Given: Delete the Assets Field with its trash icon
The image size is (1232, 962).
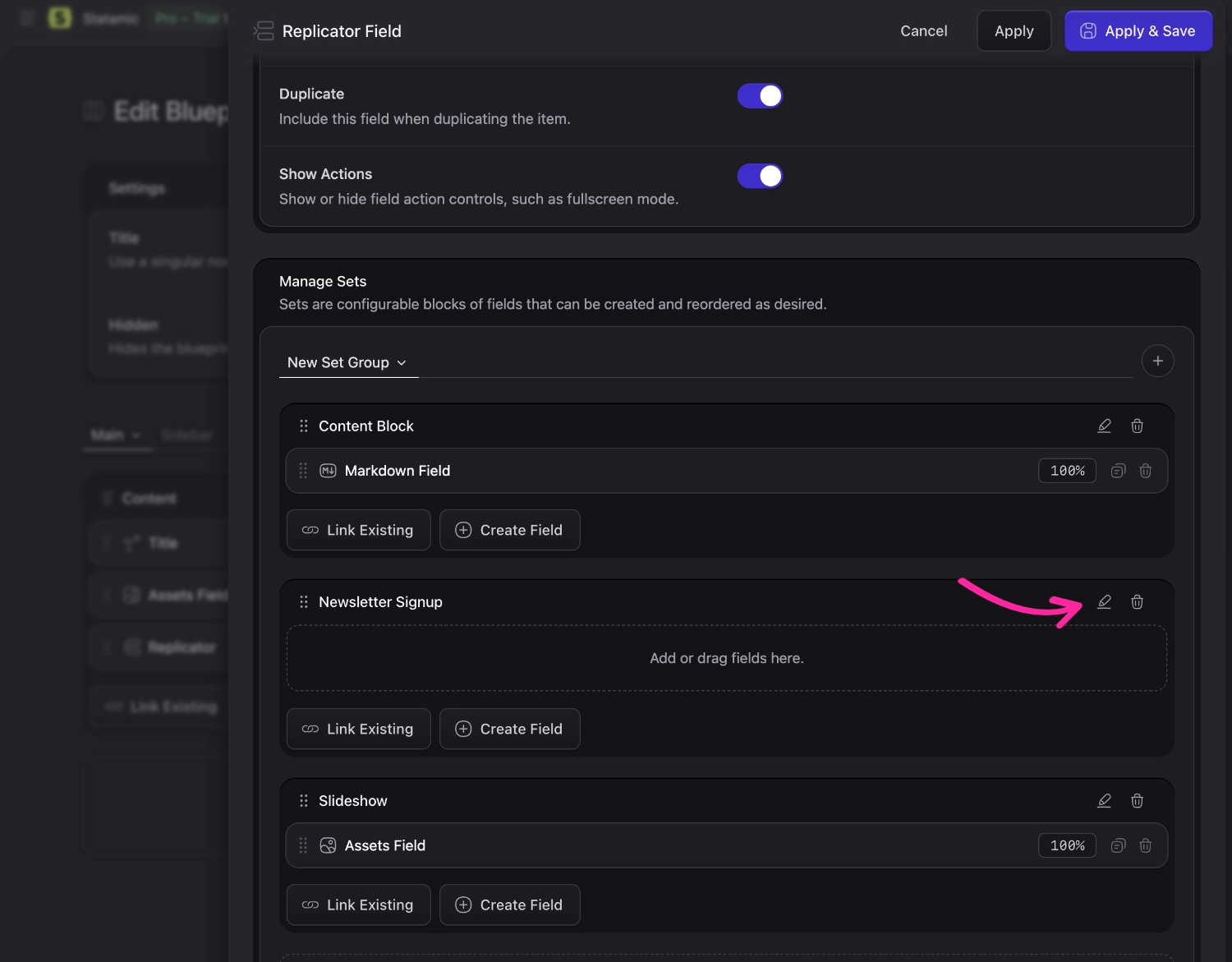Looking at the screenshot, I should (x=1146, y=845).
